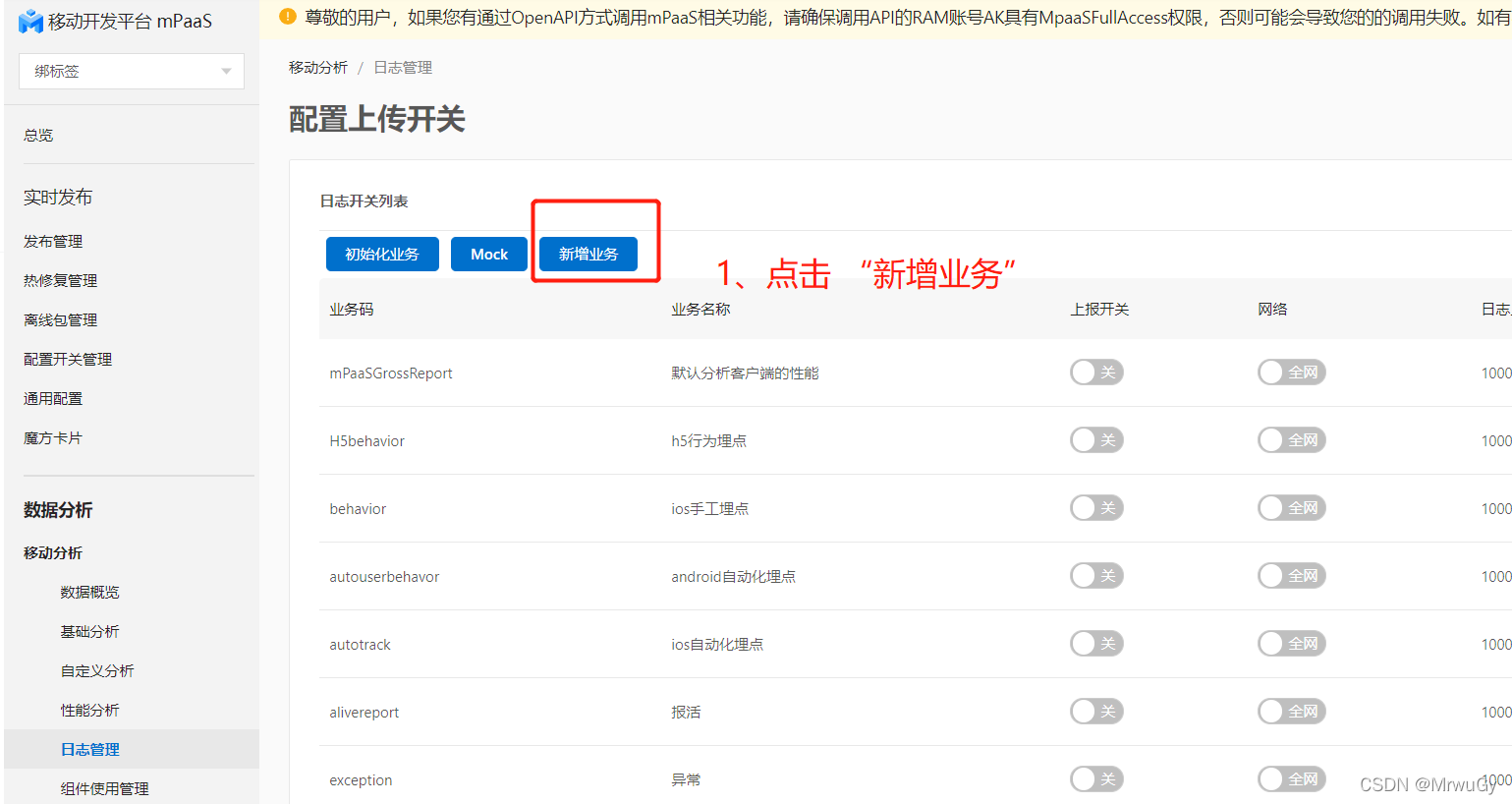Select the autotrack business code cell

point(360,645)
